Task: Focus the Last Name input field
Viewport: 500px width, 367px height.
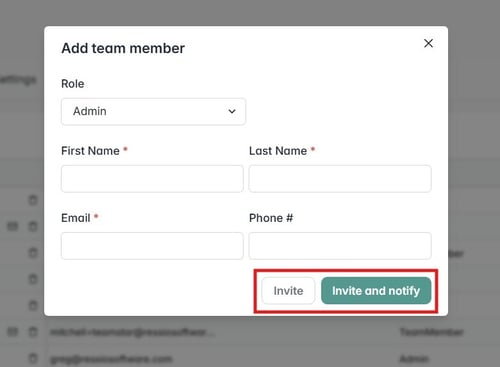Action: coord(340,179)
